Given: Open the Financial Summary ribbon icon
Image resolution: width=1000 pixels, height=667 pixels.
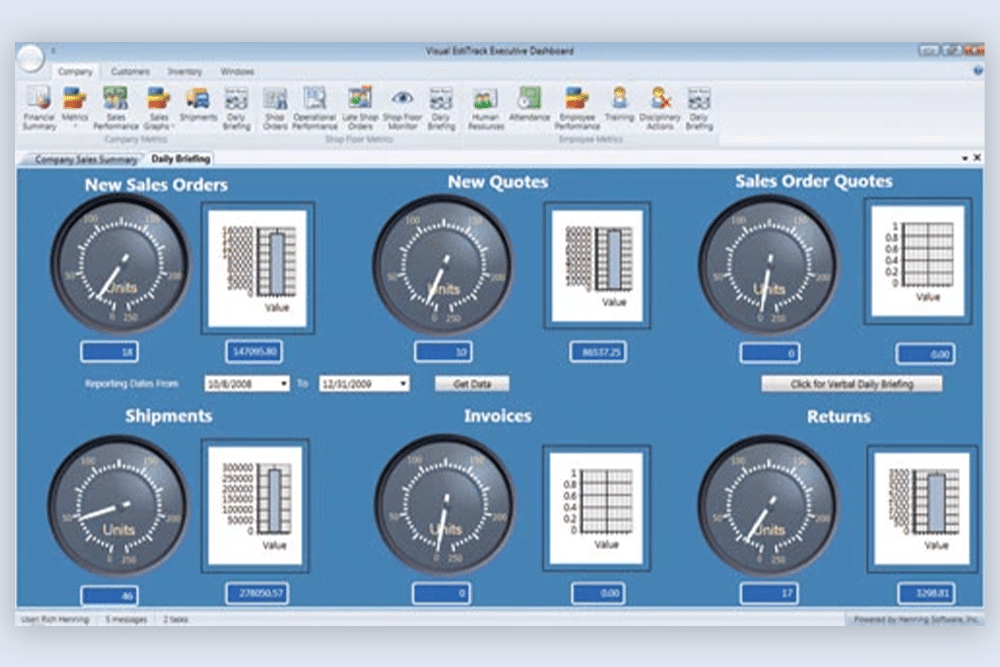Looking at the screenshot, I should click(x=39, y=108).
